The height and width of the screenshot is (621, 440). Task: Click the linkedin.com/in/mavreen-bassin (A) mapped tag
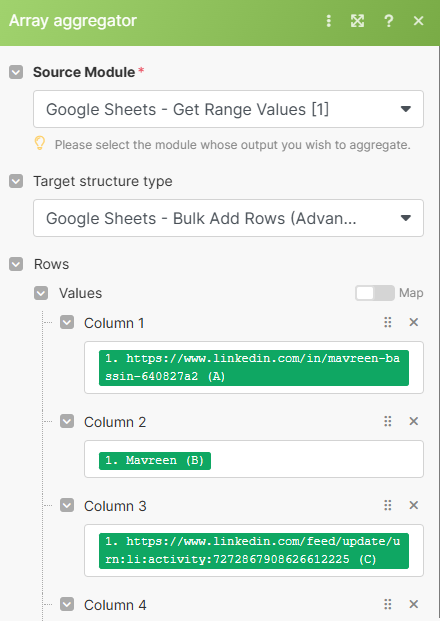(x=254, y=368)
